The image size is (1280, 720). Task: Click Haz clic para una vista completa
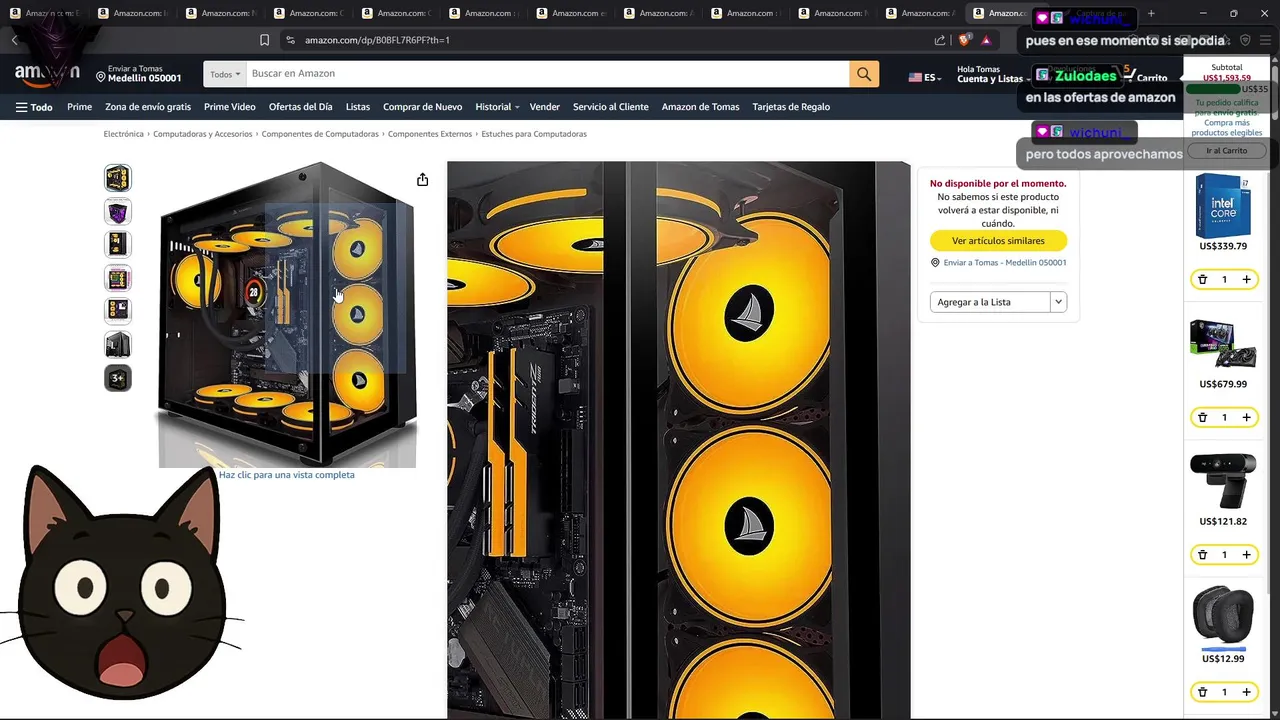coord(287,475)
